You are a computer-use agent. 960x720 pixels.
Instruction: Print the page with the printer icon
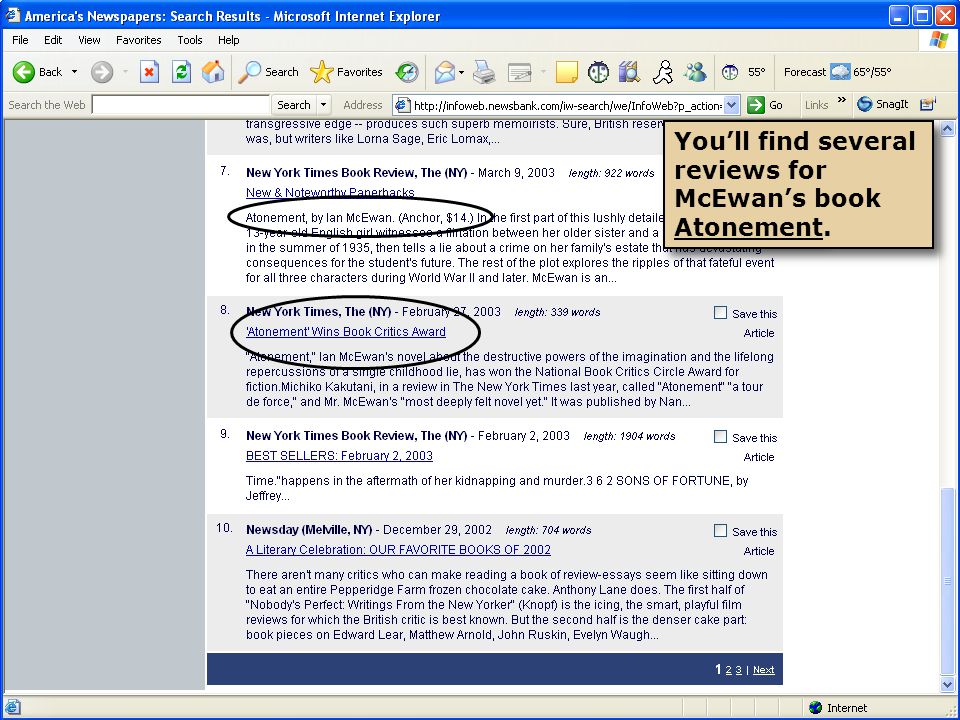(484, 72)
